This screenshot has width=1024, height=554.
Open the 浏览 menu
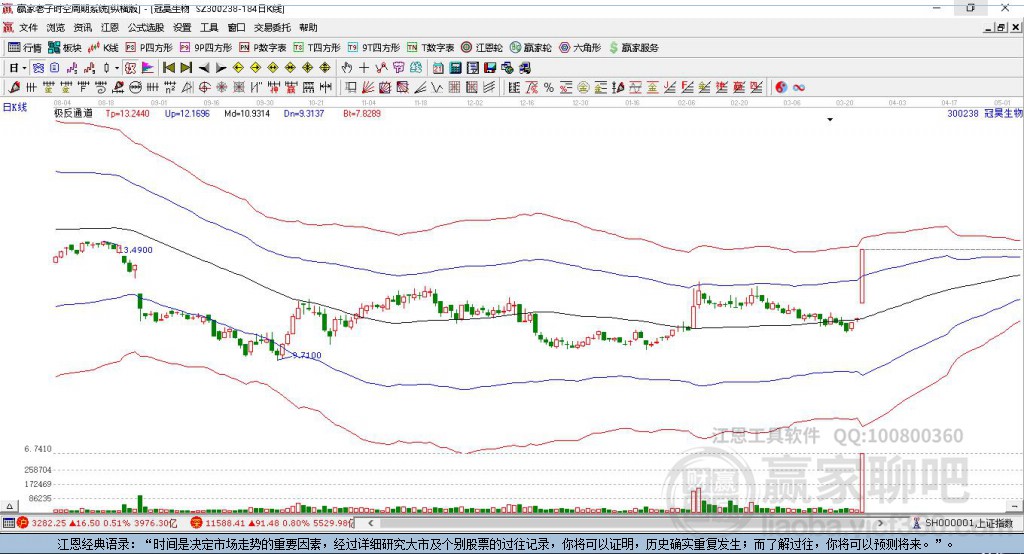56,27
